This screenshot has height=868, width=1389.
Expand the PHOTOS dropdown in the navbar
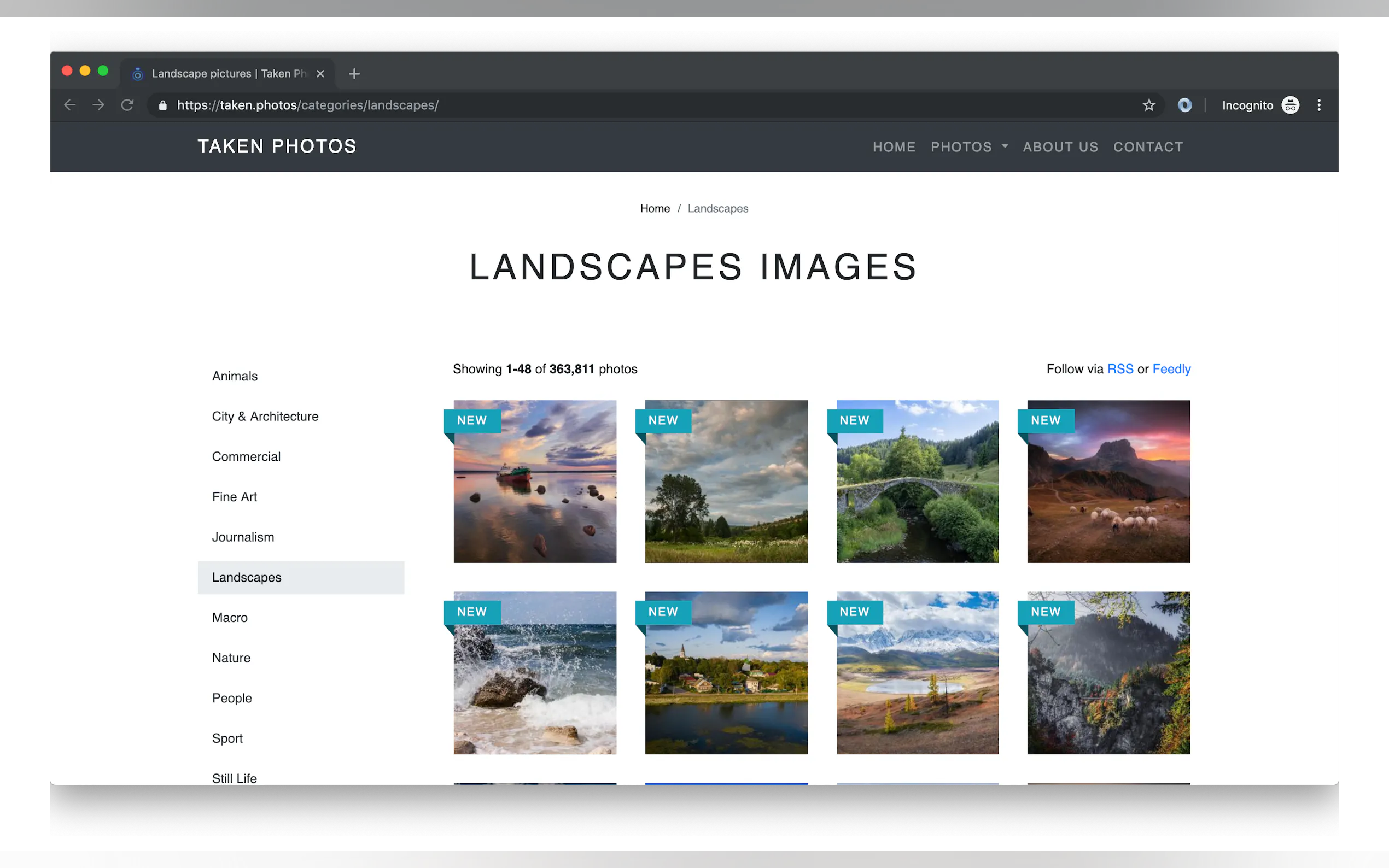point(968,147)
